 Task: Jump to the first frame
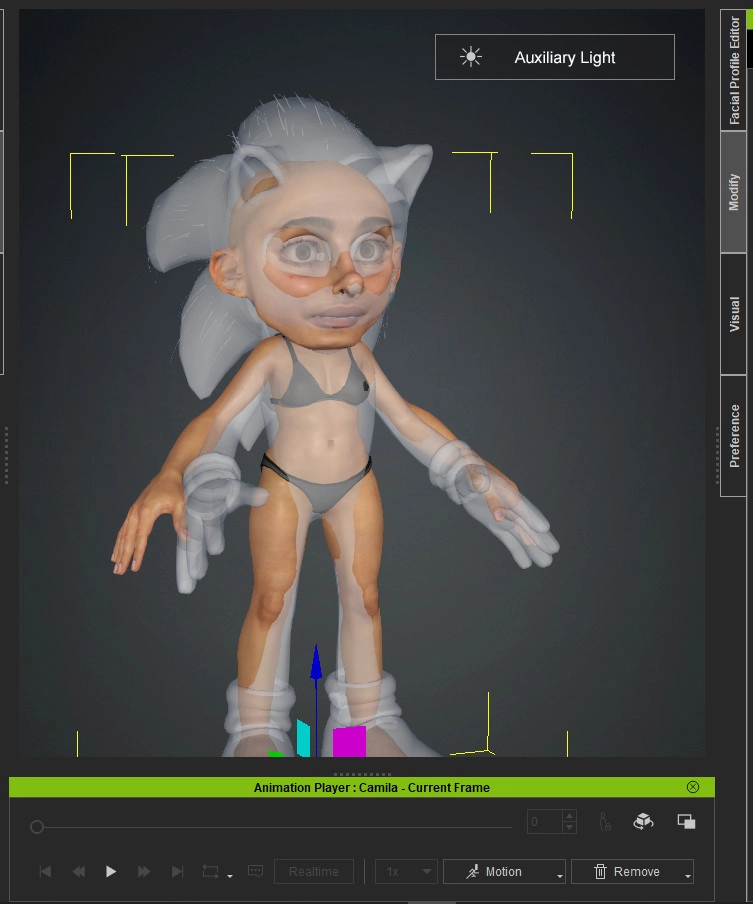45,872
